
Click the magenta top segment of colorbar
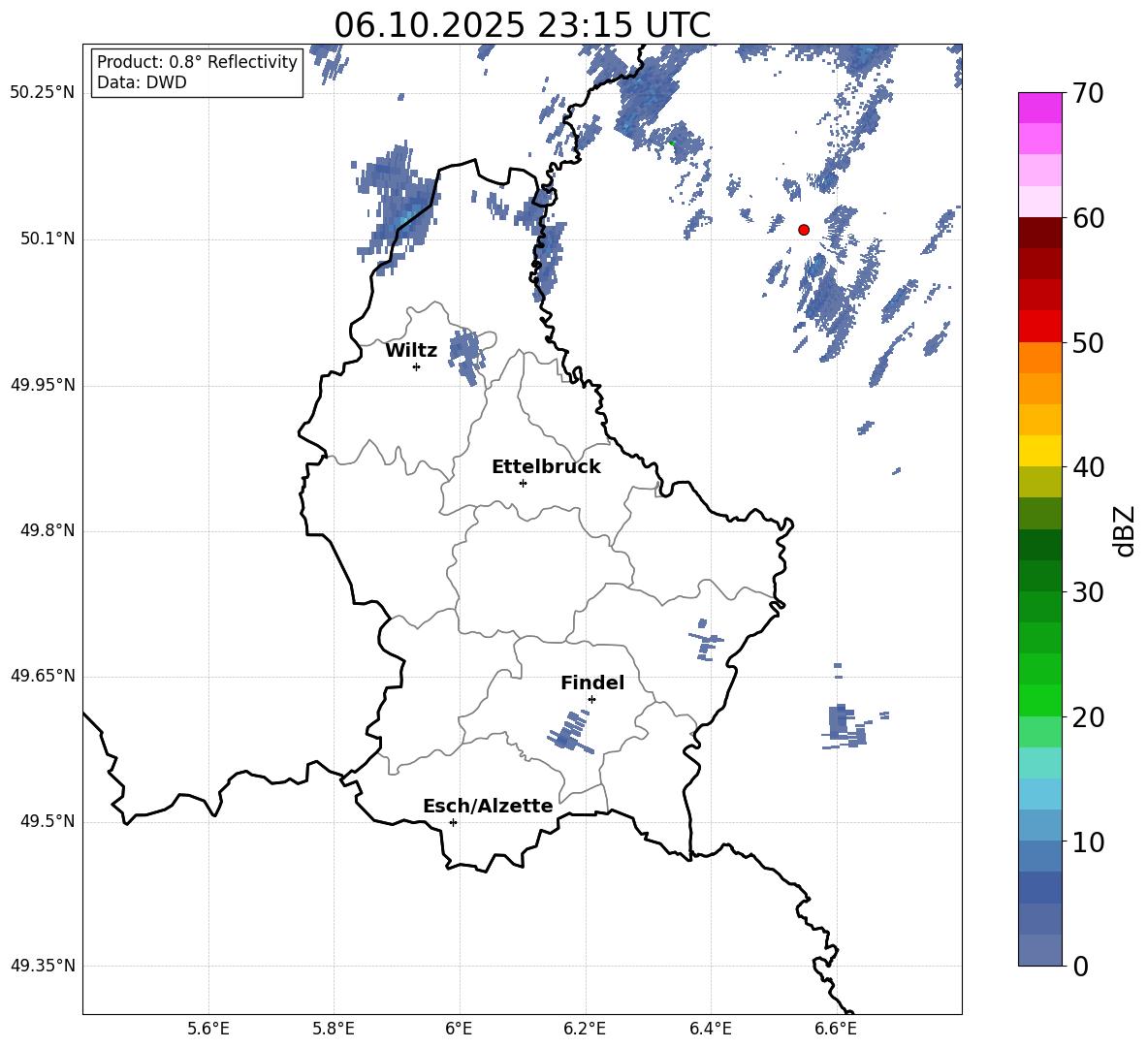point(1039,108)
